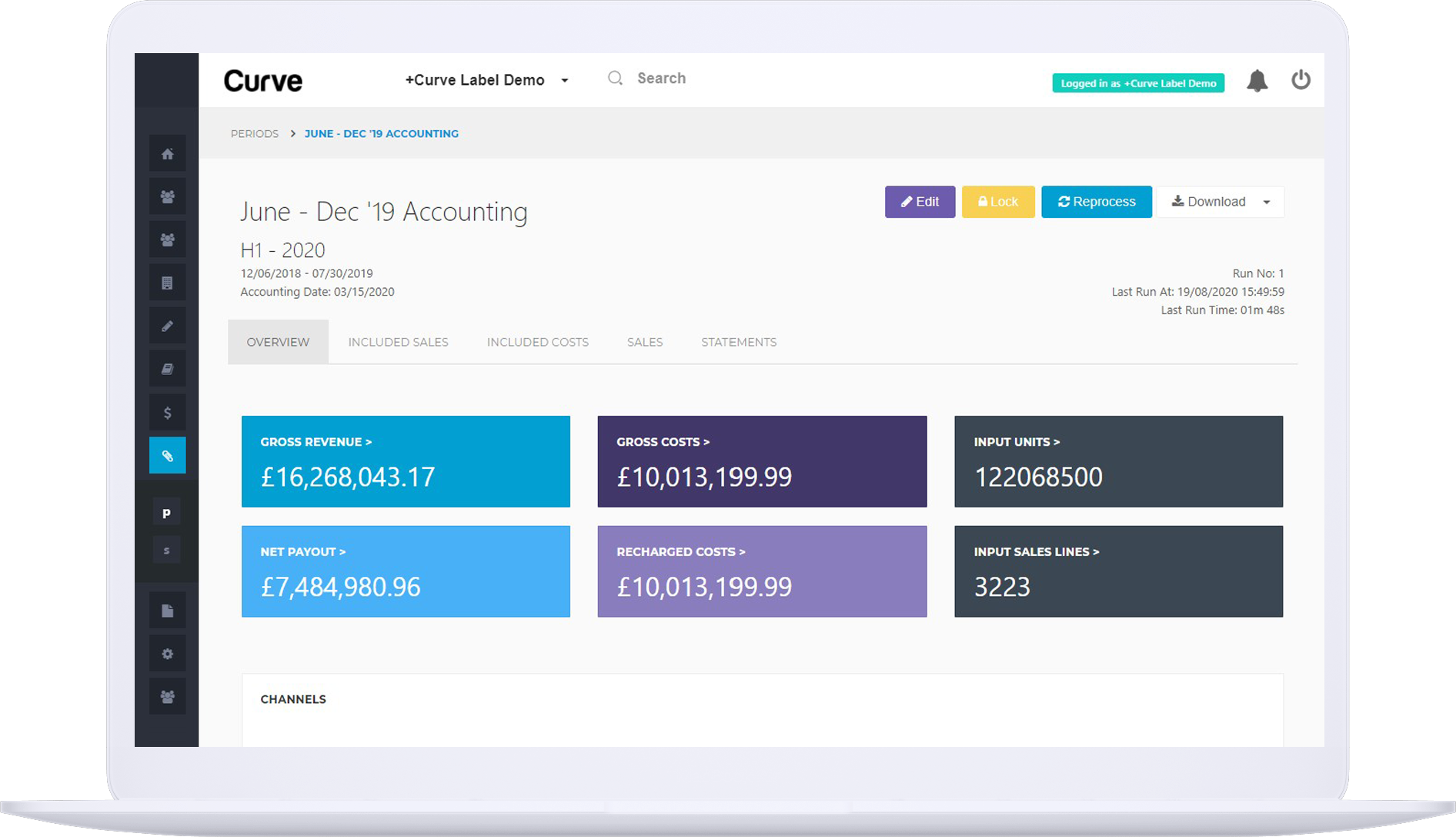The height and width of the screenshot is (837, 1456).
Task: Click the Curve logo
Action: coord(263,81)
